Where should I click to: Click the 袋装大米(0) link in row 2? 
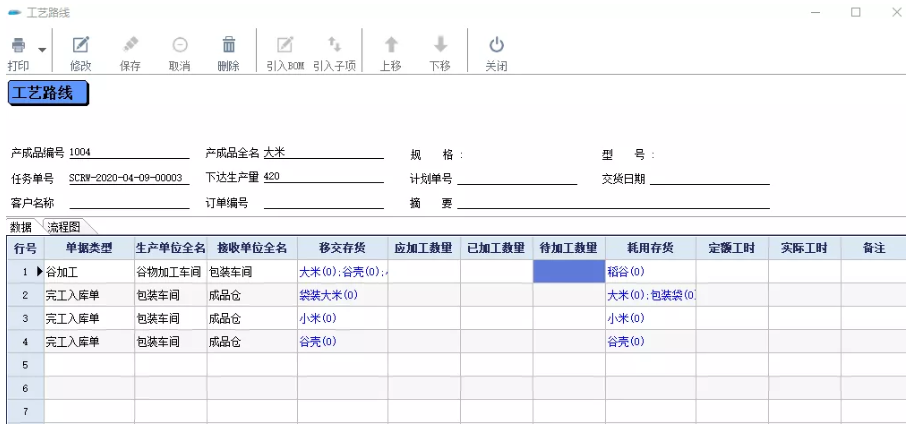pyautogui.click(x=328, y=295)
